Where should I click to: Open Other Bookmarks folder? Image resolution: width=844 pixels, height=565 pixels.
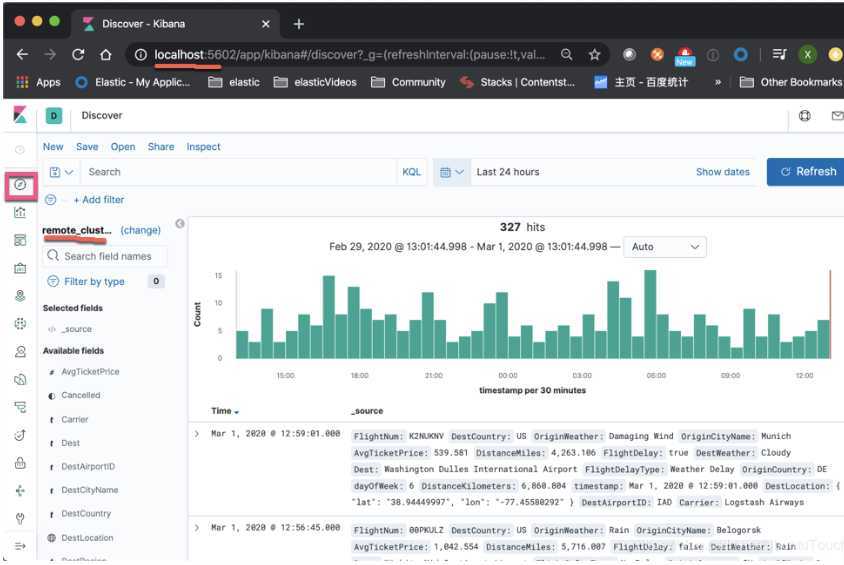tap(791, 82)
